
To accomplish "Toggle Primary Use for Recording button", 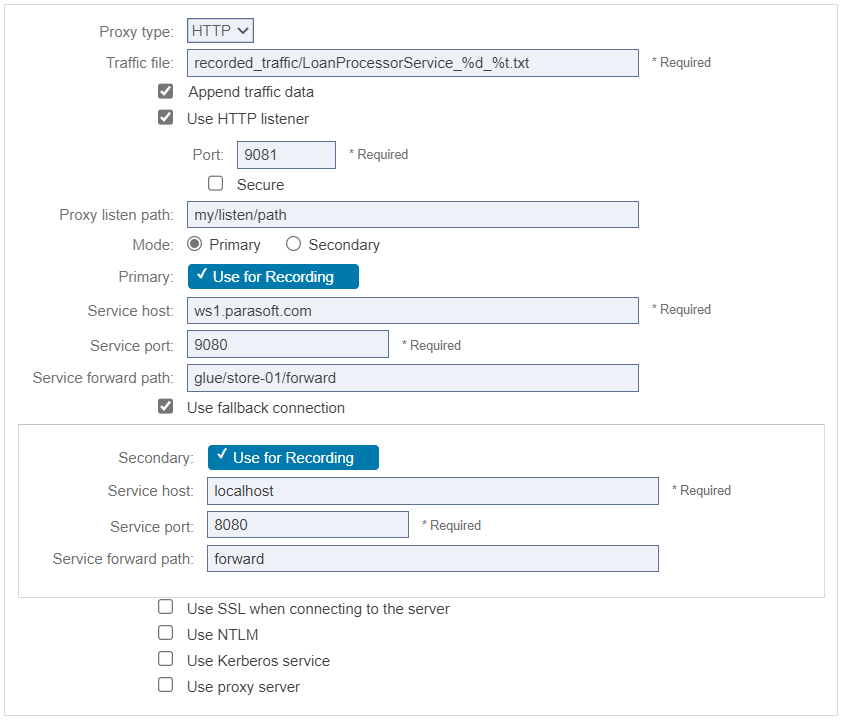I will pos(273,277).
